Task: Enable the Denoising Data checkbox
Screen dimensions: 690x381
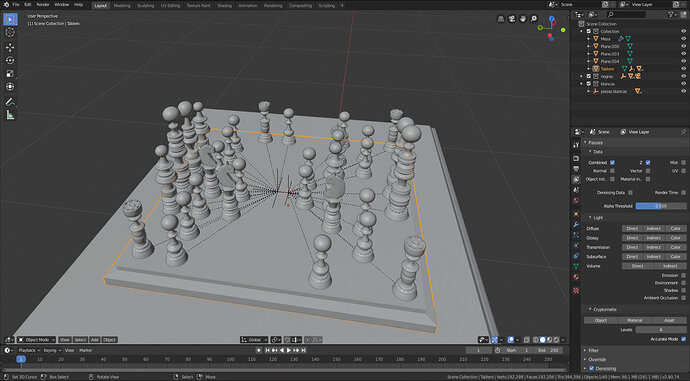Action: pos(630,193)
